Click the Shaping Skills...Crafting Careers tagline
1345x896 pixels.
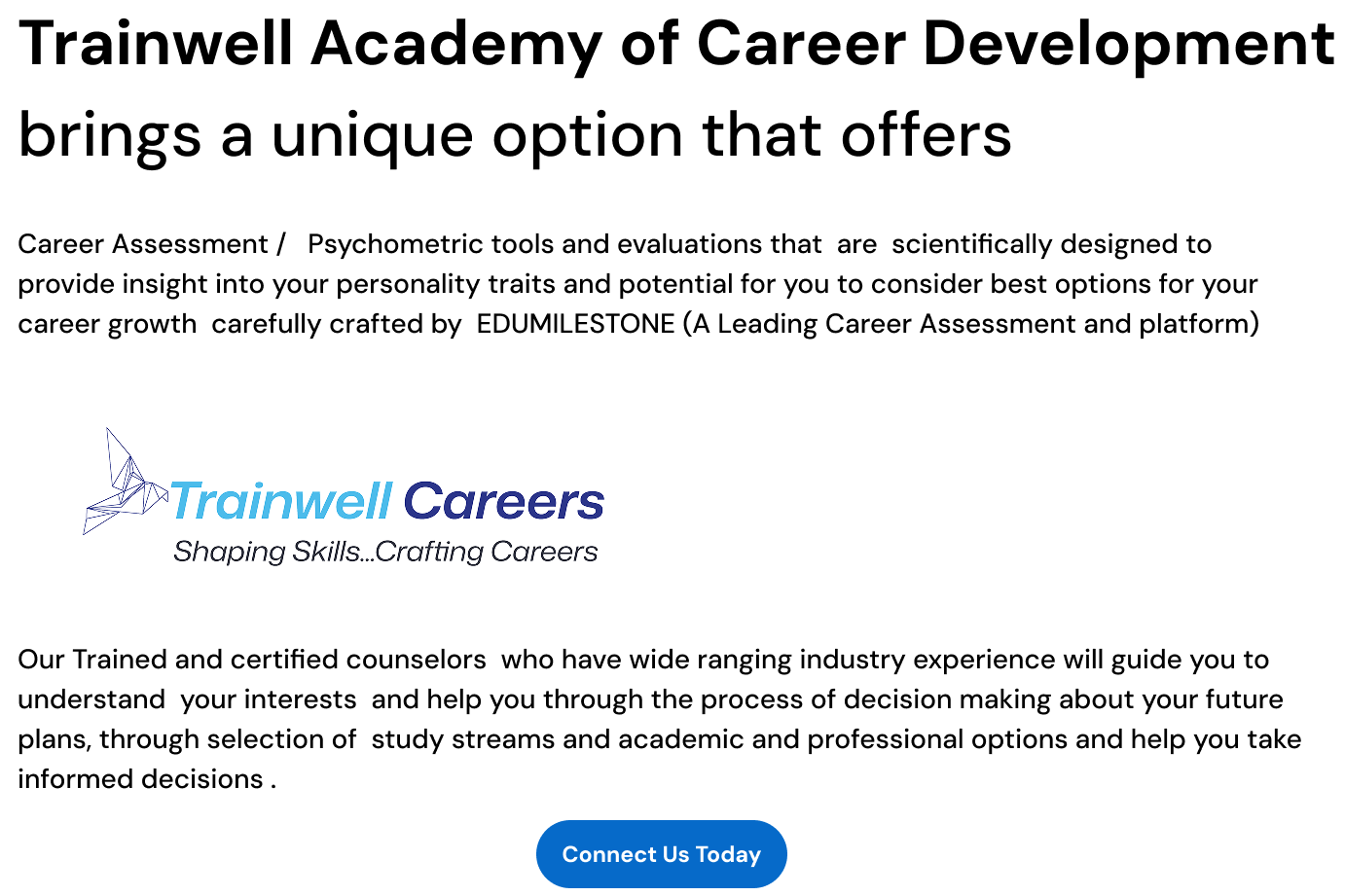tap(385, 553)
